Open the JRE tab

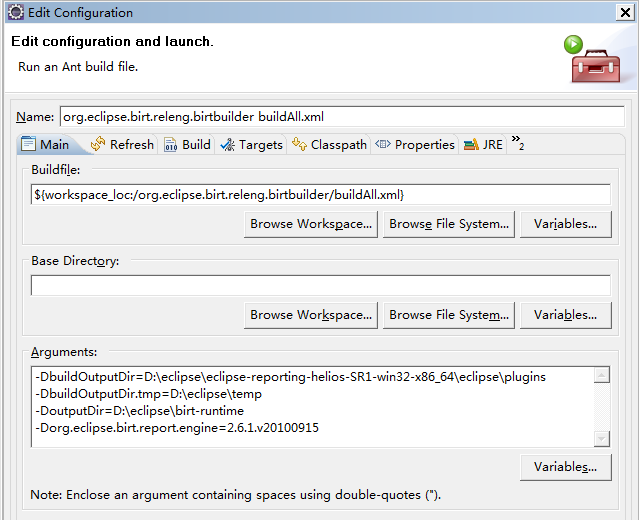coord(483,144)
